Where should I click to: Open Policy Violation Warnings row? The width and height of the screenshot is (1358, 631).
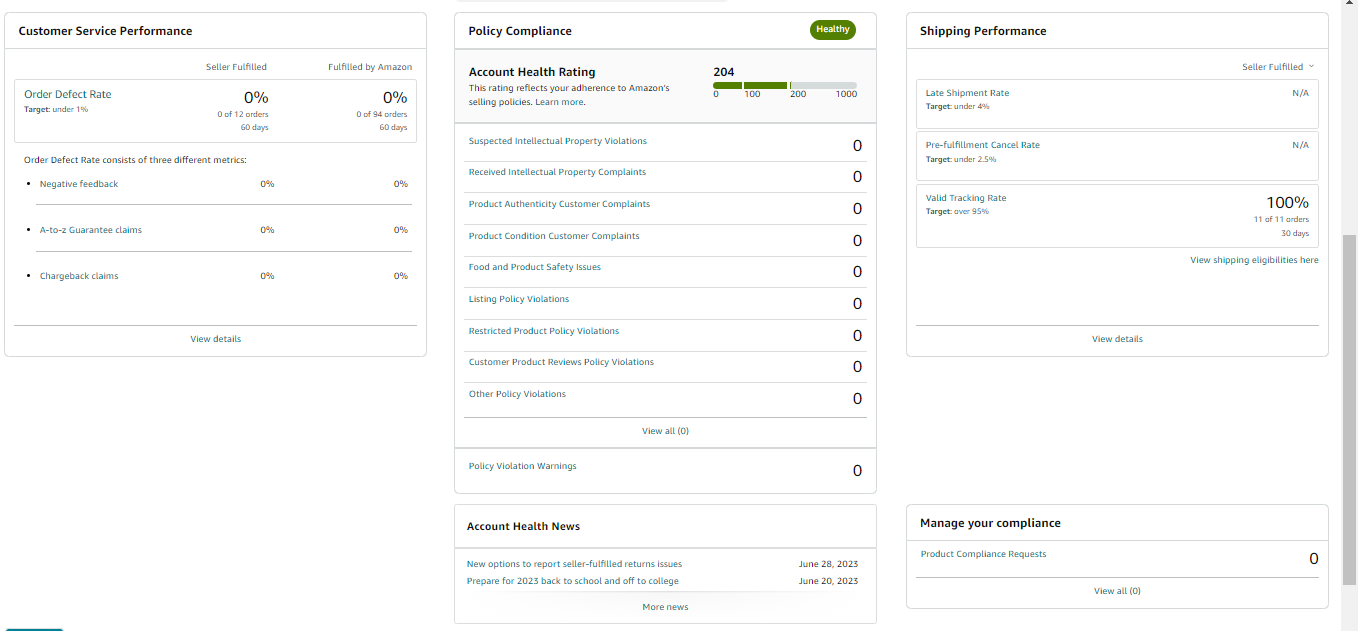click(665, 470)
